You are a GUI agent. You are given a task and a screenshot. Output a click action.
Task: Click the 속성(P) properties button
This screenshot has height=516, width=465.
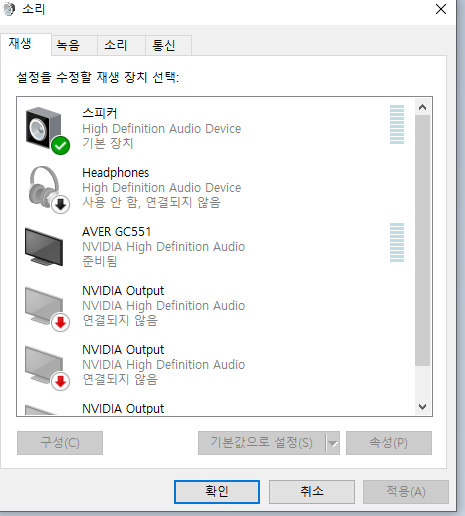point(389,443)
